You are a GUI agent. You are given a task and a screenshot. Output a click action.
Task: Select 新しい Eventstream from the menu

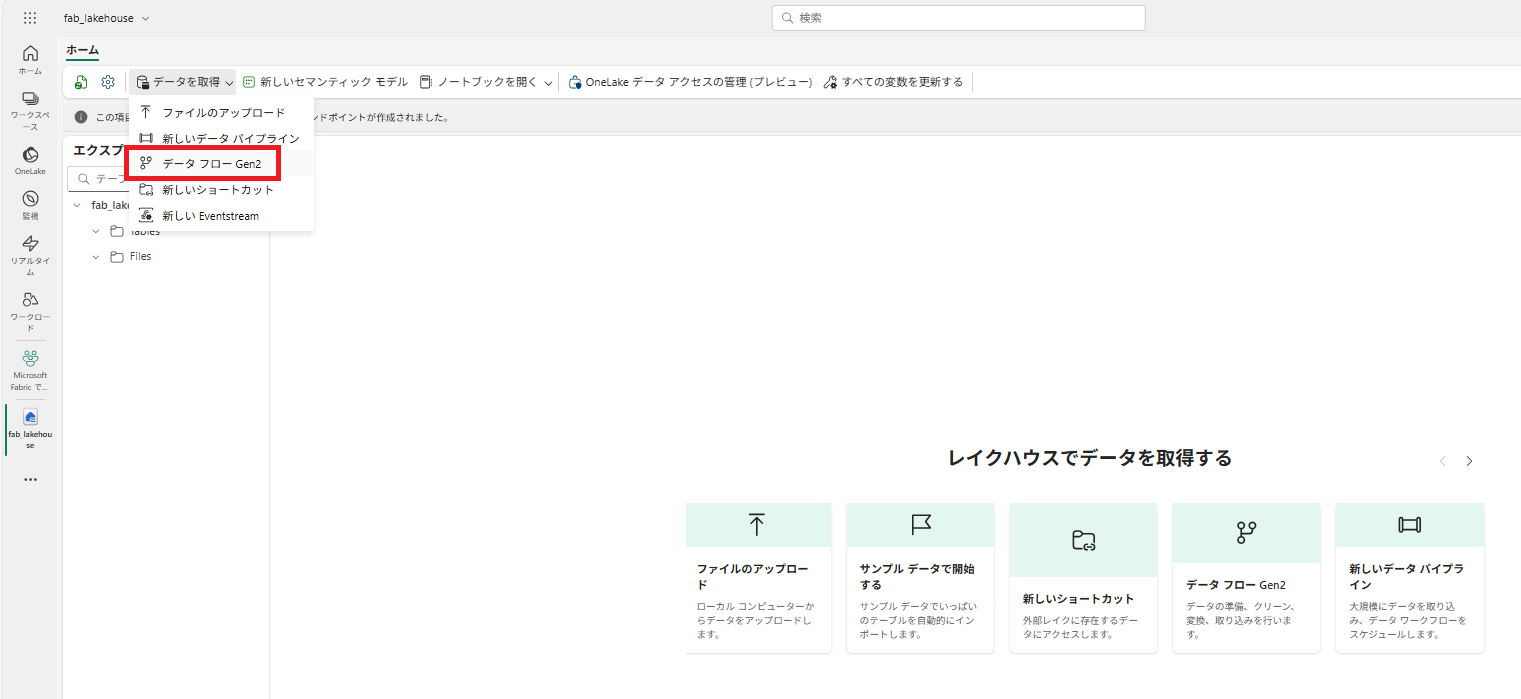point(221,216)
